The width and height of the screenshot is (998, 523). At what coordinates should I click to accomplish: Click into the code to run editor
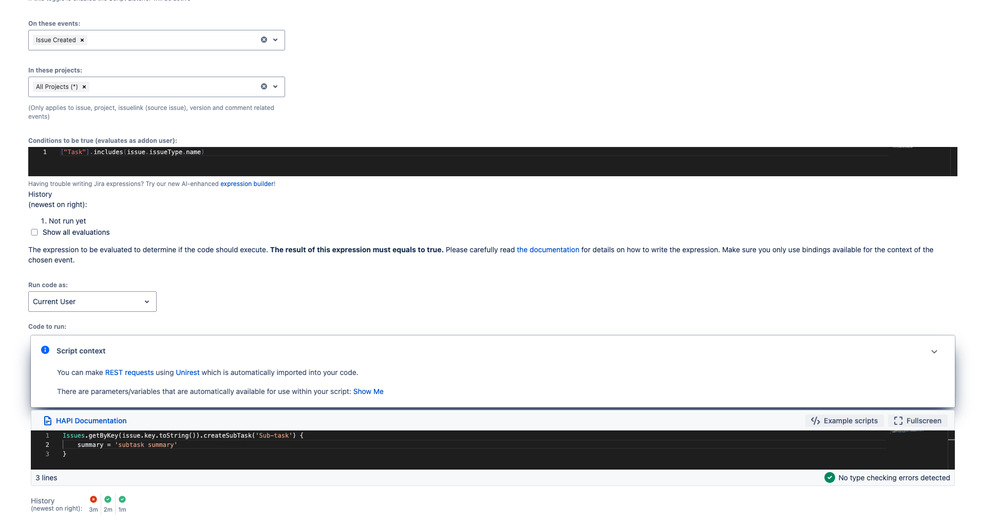point(492,450)
